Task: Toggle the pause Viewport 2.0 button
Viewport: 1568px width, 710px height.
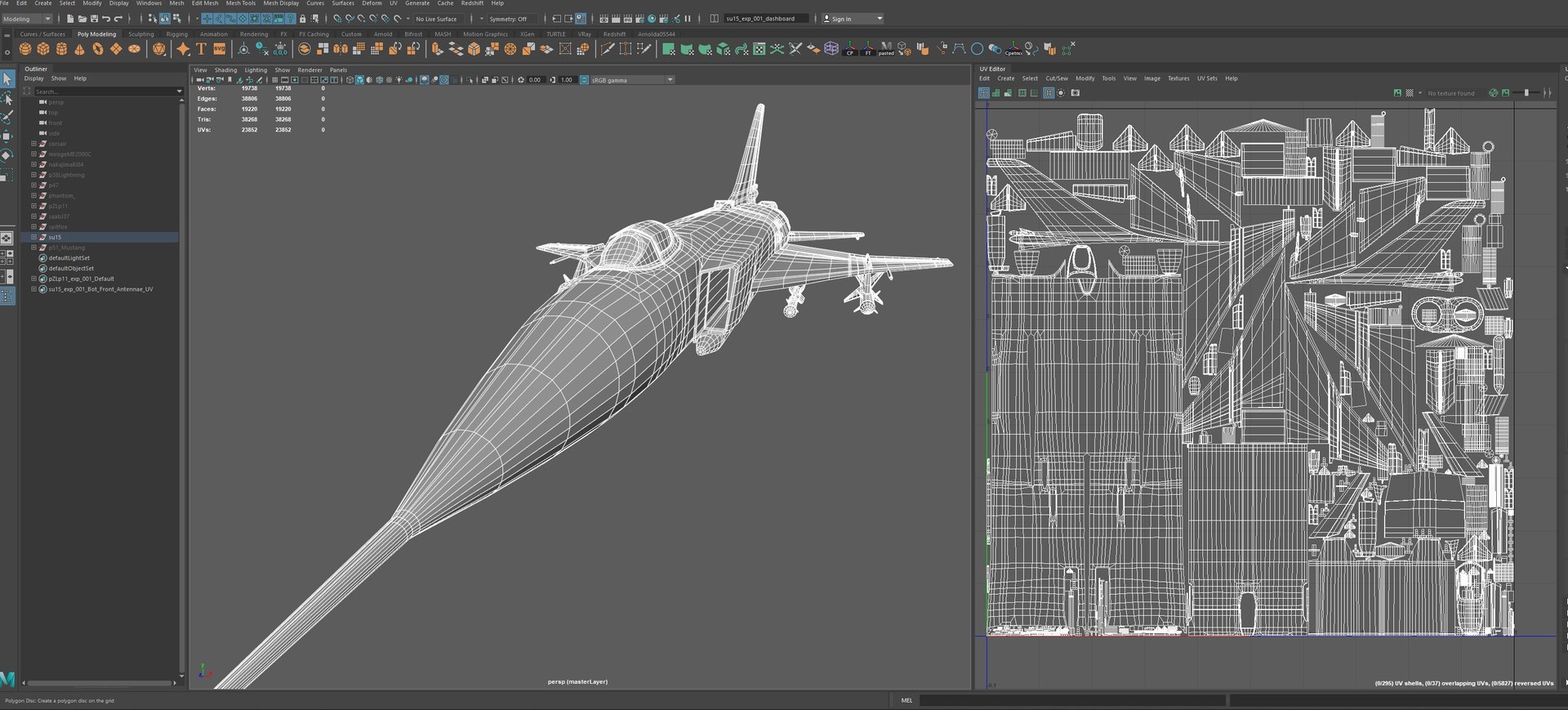Action: [x=688, y=19]
